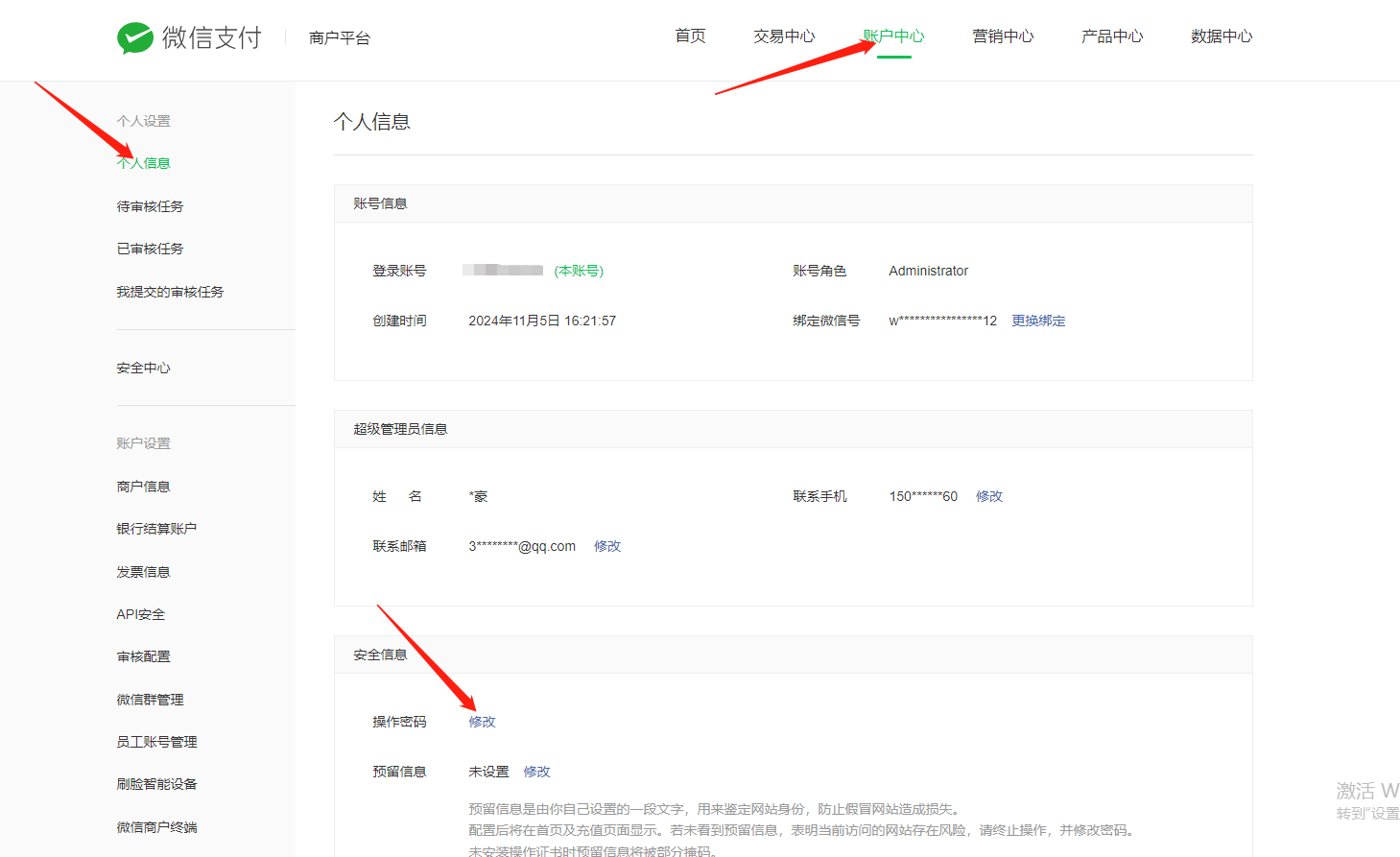
Task: Open the 首页 tab
Action: pos(690,36)
